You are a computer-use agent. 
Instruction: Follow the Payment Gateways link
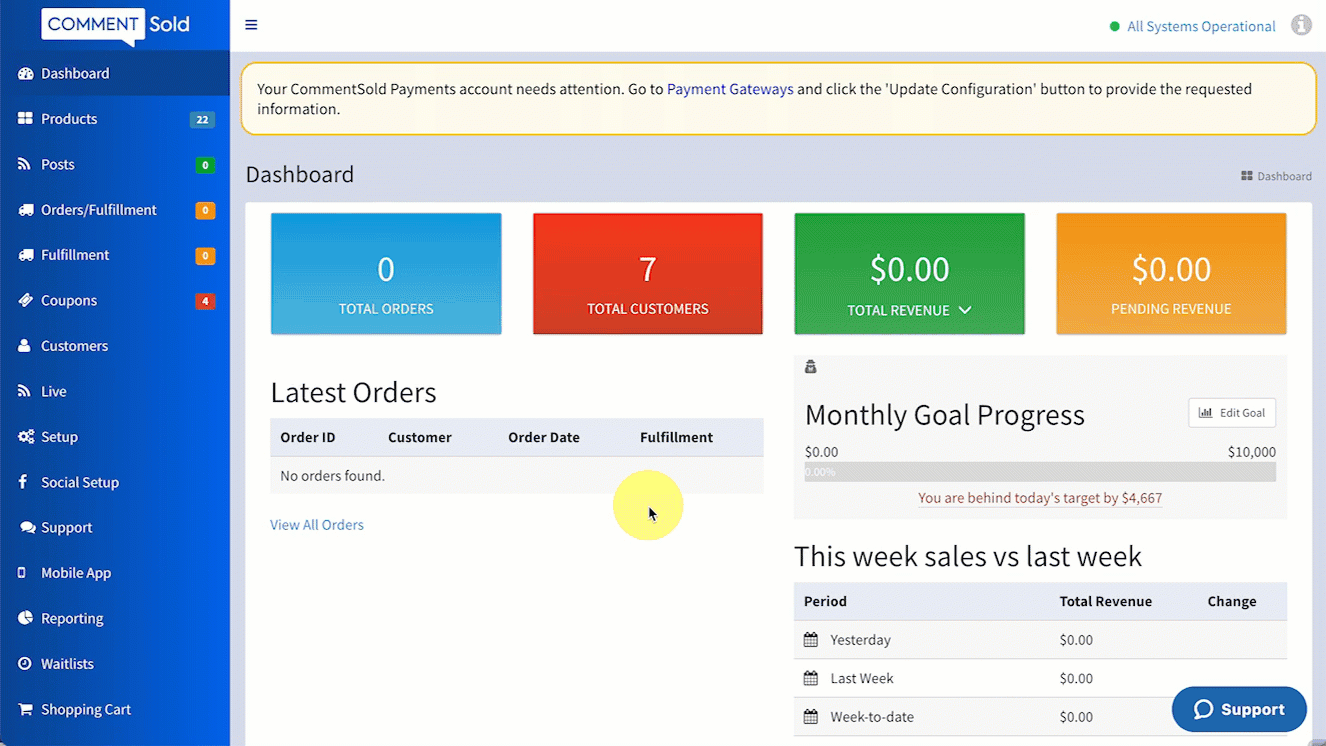pos(730,89)
